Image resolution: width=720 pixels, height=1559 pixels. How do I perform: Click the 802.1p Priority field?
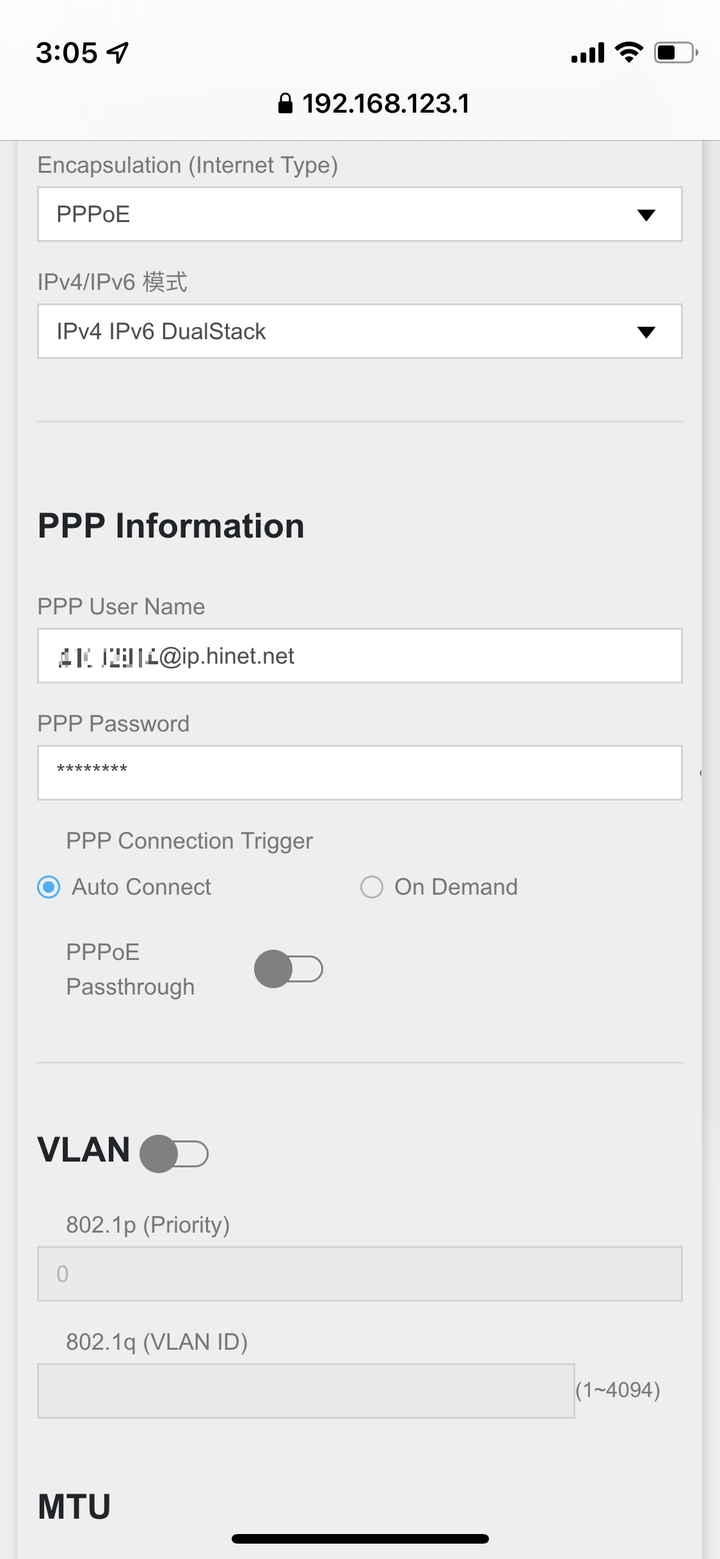coord(360,1274)
